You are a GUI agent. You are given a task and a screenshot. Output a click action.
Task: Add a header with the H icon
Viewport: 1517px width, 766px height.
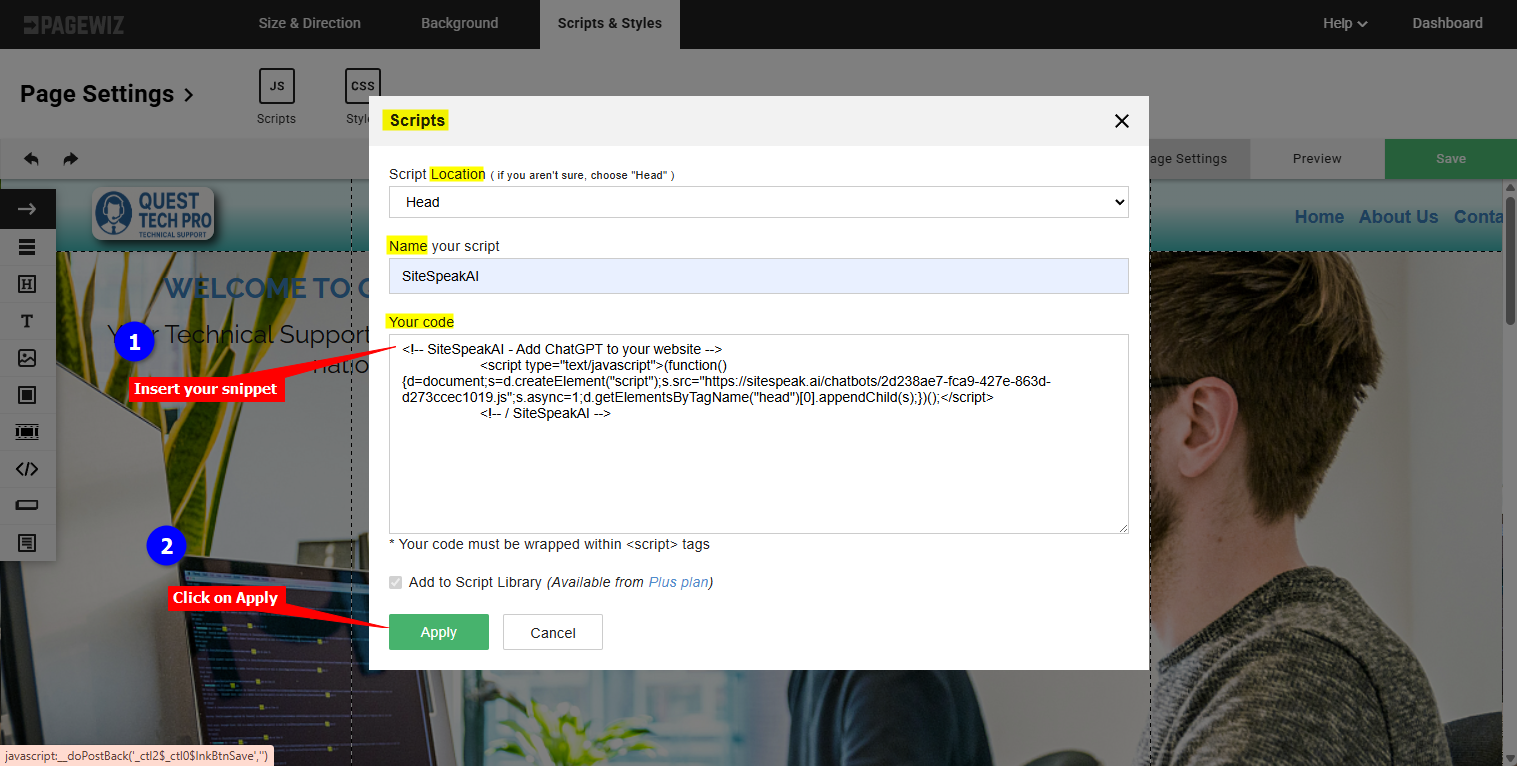point(27,284)
